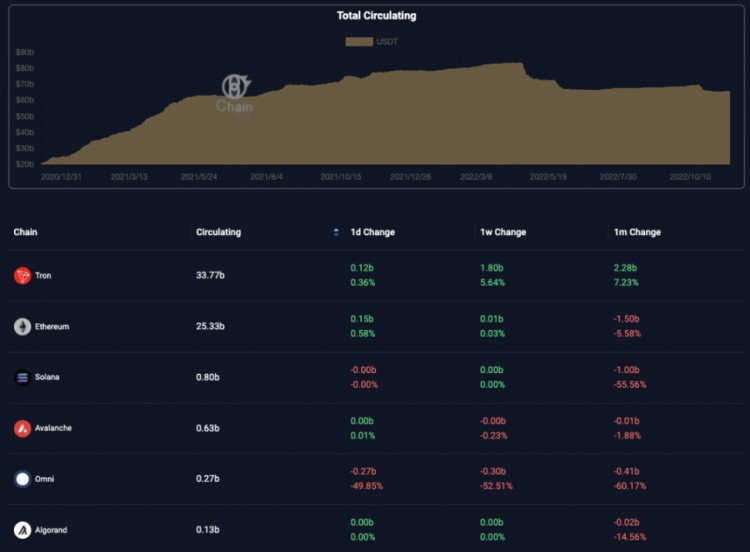
Task: Click the Solana chain logo icon
Action: [x=22, y=377]
